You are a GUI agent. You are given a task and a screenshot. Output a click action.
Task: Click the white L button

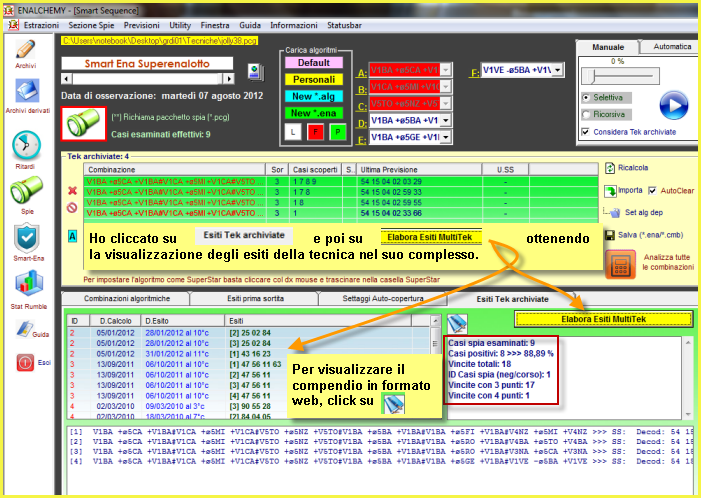(x=293, y=132)
